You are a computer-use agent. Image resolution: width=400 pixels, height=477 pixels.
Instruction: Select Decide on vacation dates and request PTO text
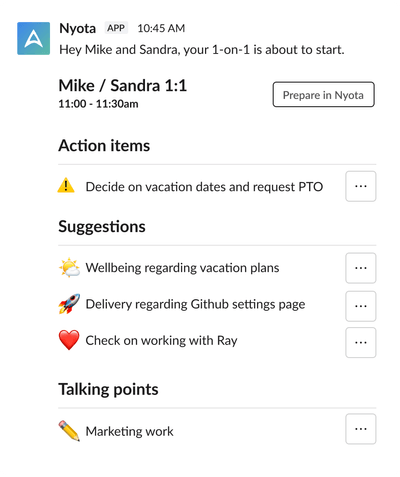pos(204,187)
